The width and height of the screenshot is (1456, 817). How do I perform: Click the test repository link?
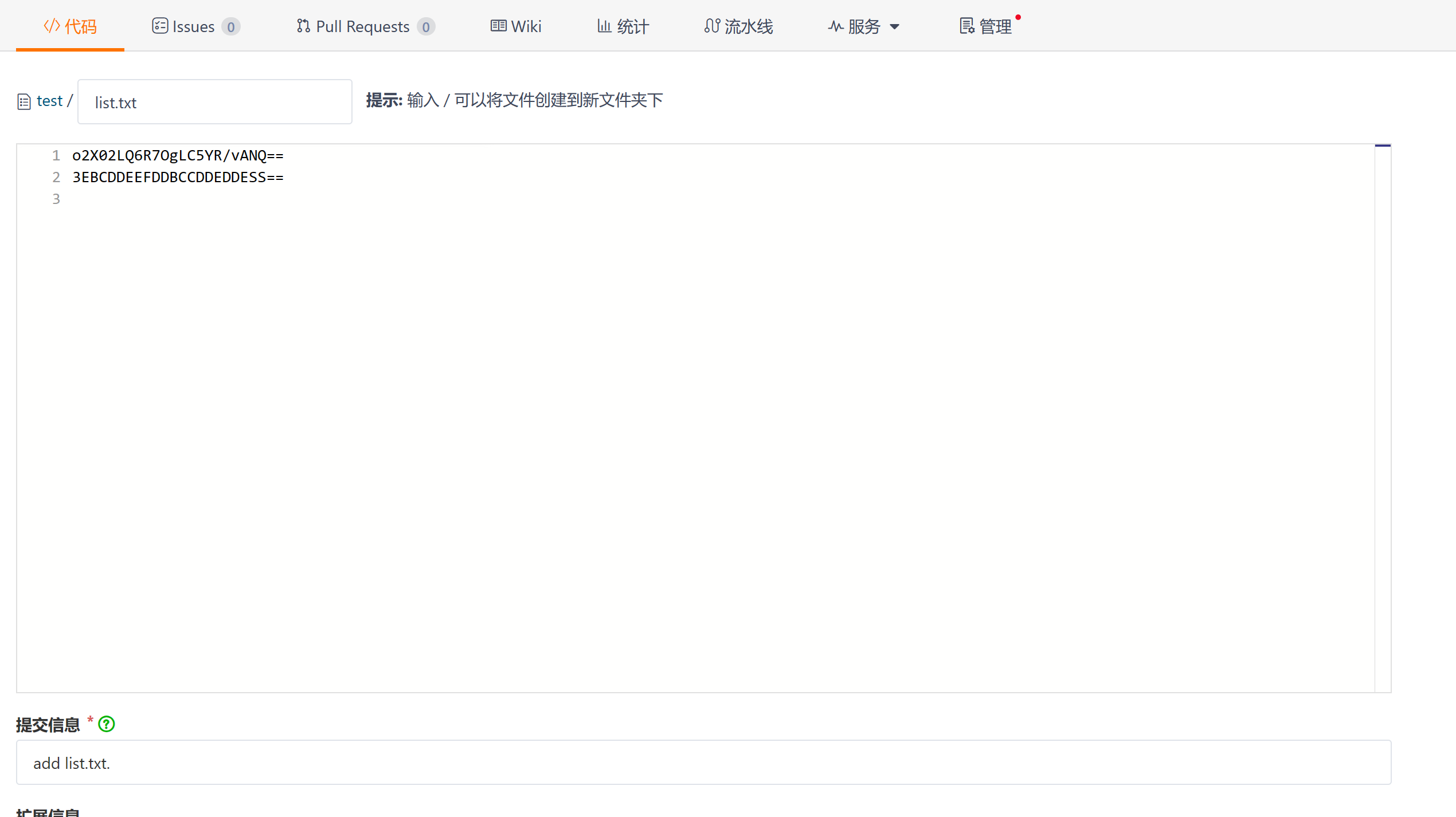click(x=49, y=101)
